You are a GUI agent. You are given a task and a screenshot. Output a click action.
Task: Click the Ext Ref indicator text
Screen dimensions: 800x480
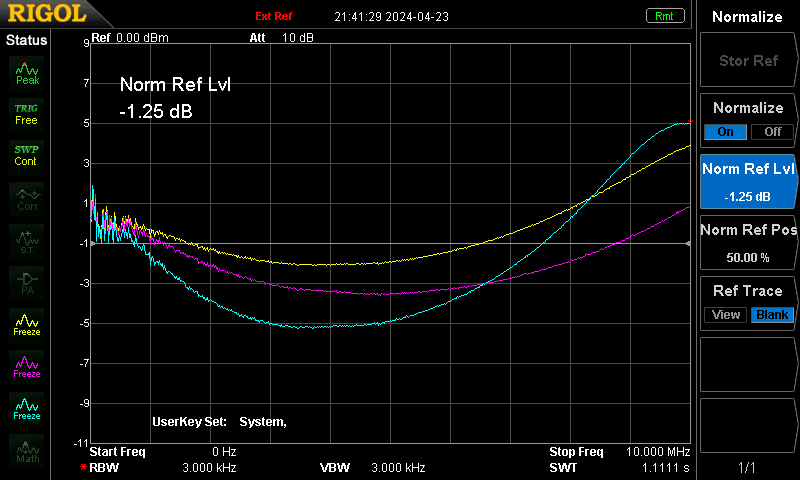tap(274, 16)
